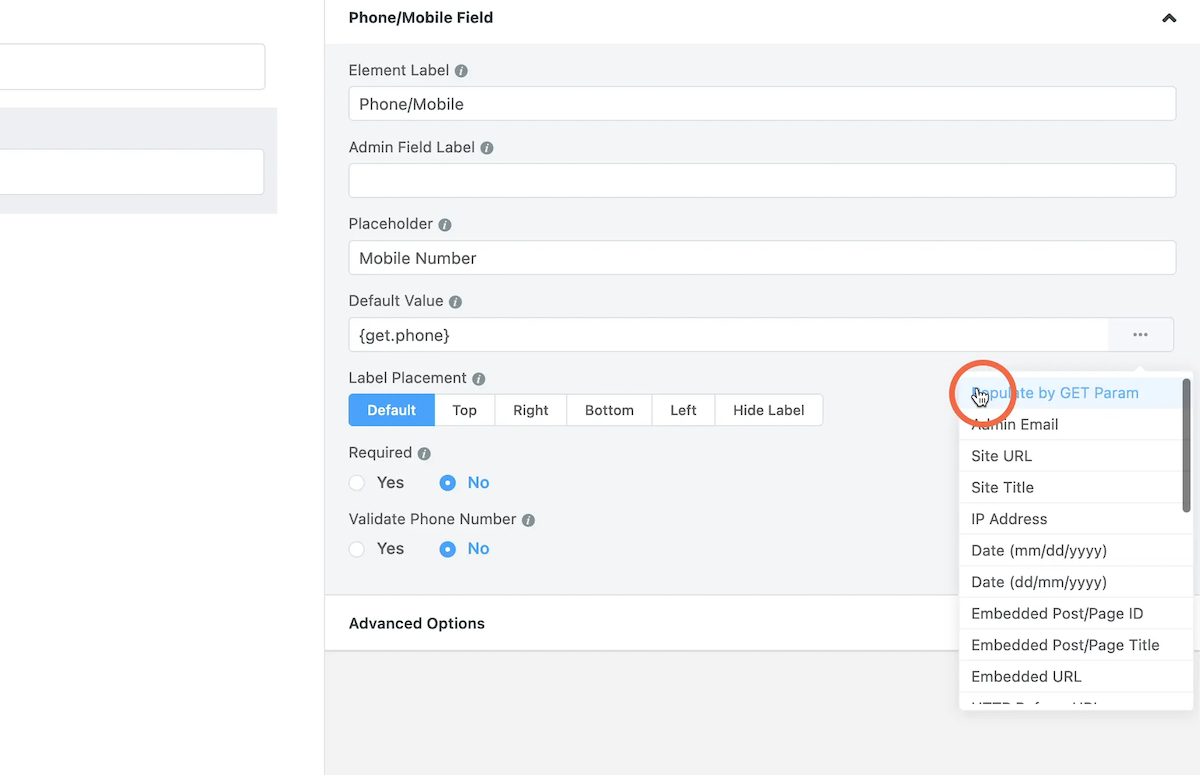The height and width of the screenshot is (776, 1200).
Task: Pick Embedded URL from the smartcode menu
Action: click(x=1026, y=676)
